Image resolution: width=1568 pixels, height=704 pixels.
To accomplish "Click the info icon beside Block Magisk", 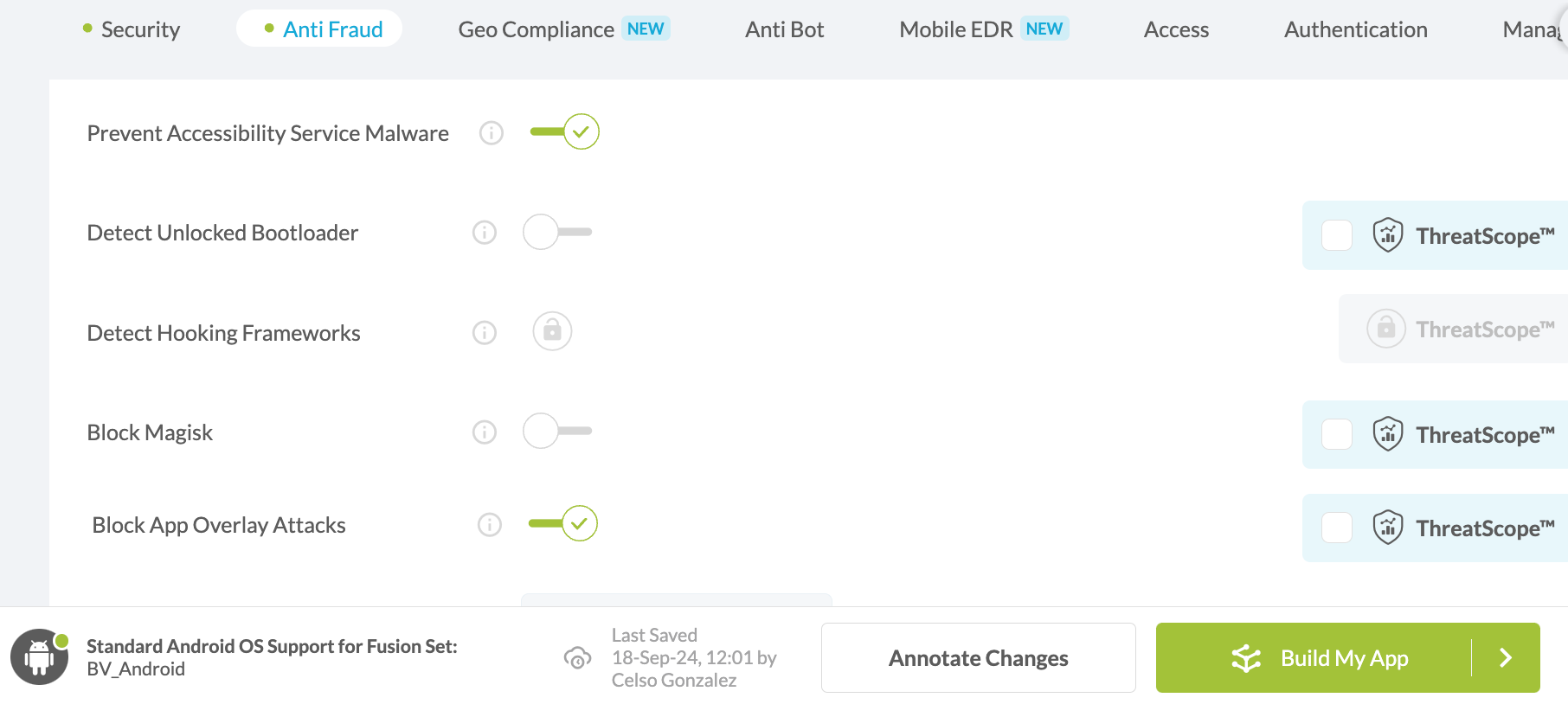I will click(485, 432).
